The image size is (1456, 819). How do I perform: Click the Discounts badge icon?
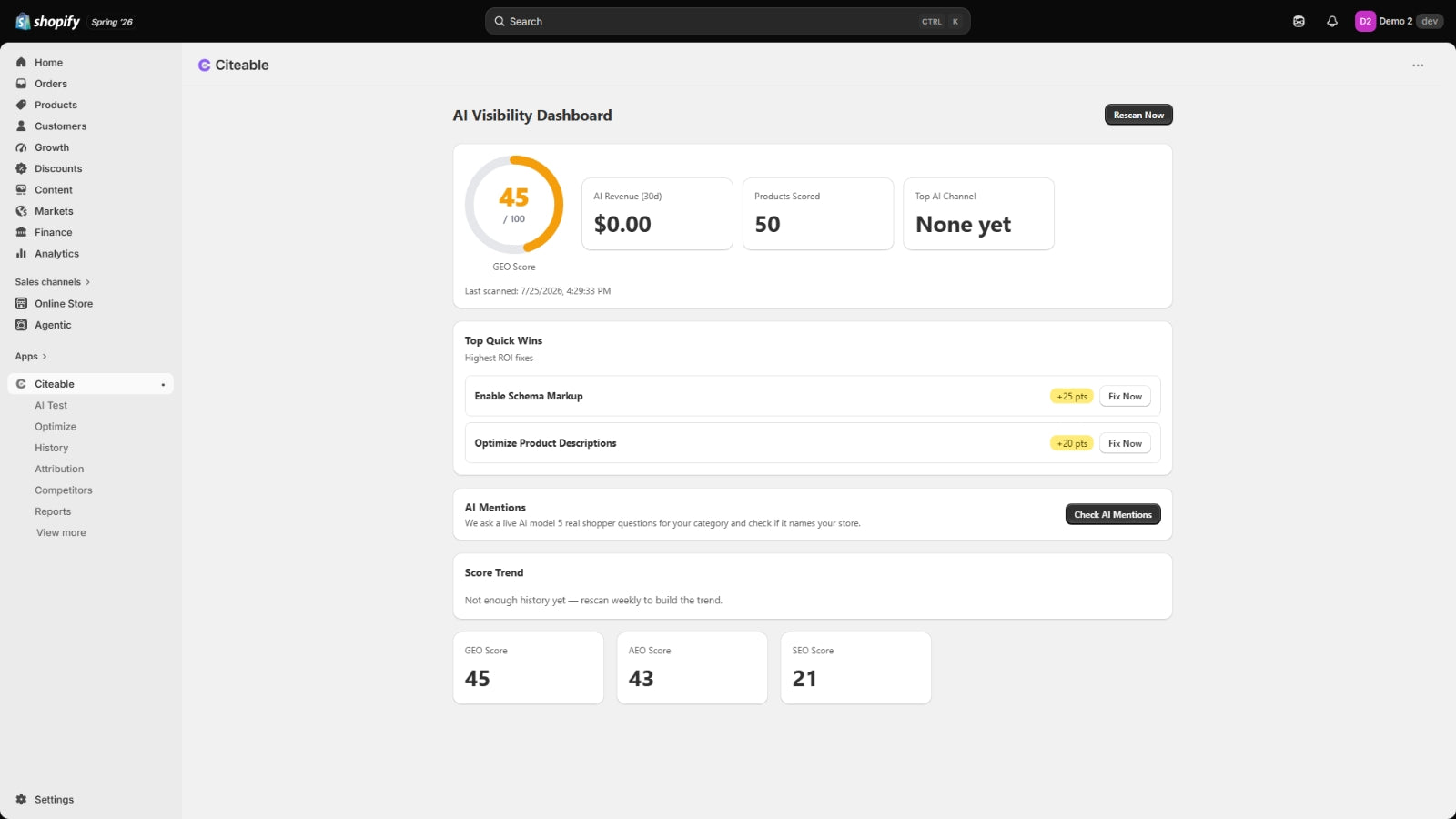21,168
